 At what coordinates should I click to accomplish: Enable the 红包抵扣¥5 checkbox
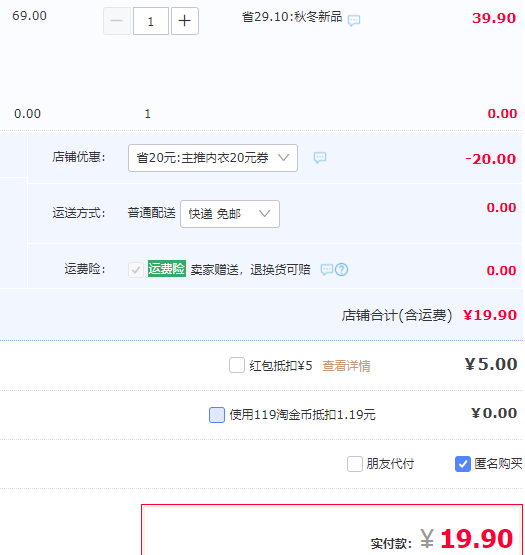point(236,365)
